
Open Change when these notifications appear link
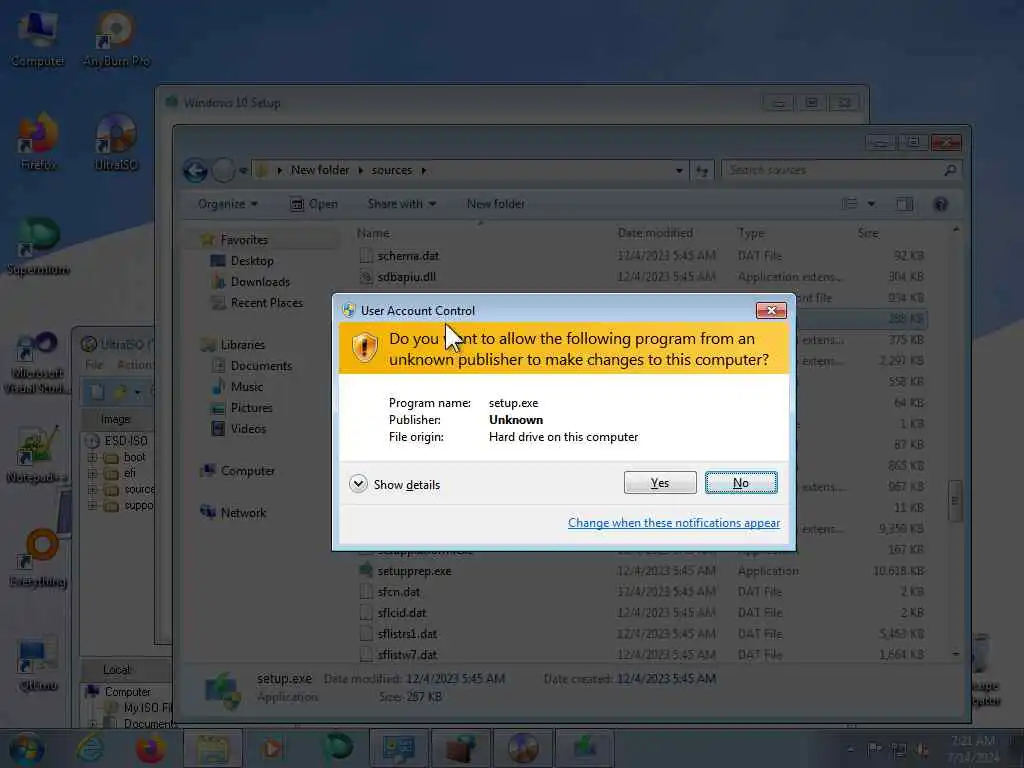(x=673, y=522)
